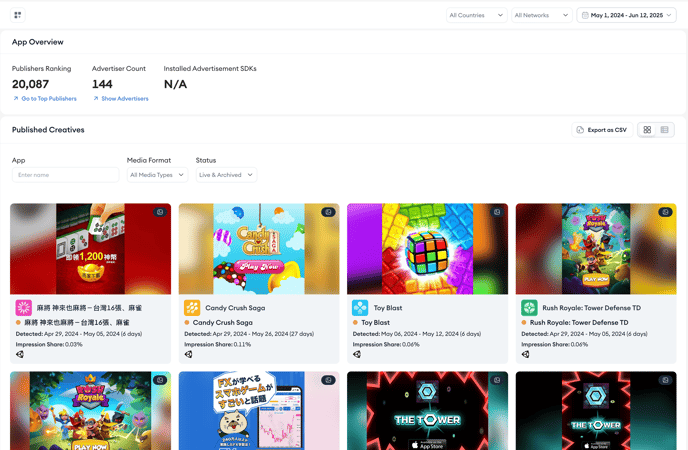Image resolution: width=688 pixels, height=450 pixels.
Task: Click the Unity network icon on Candy Crush card
Action: (x=188, y=354)
